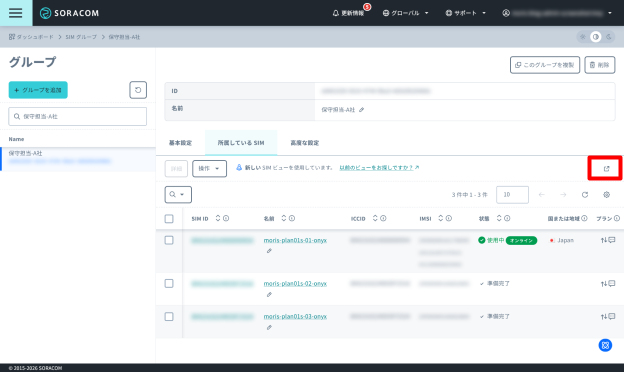Change the page size field showing 10

pyautogui.click(x=512, y=195)
